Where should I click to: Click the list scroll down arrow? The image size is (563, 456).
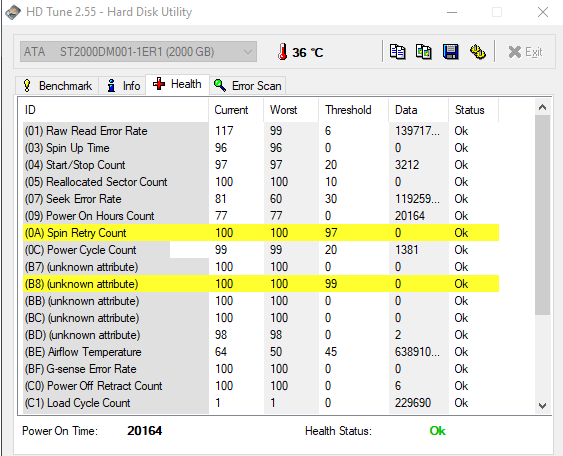[542, 406]
